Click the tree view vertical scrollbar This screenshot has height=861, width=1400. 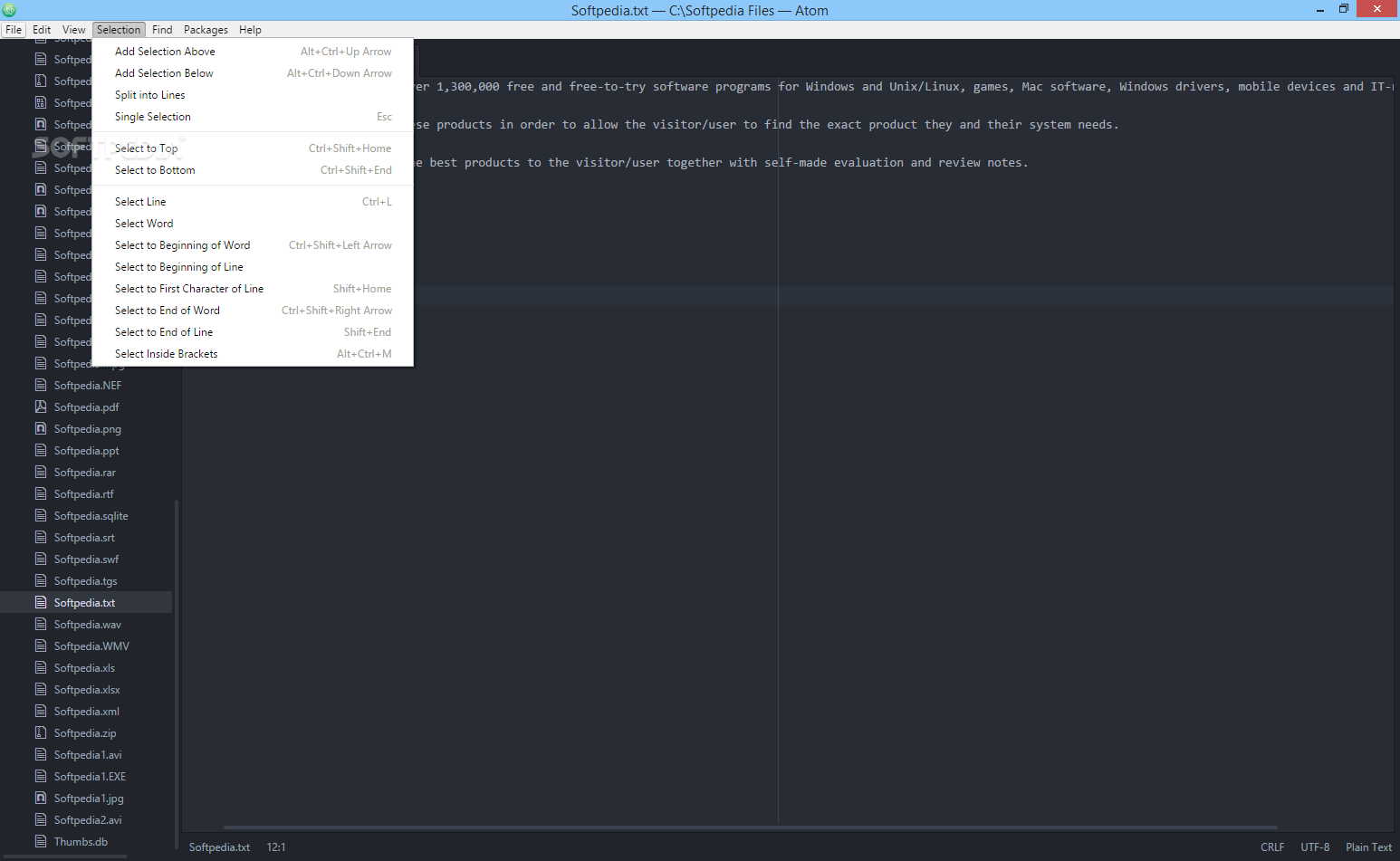click(x=177, y=674)
